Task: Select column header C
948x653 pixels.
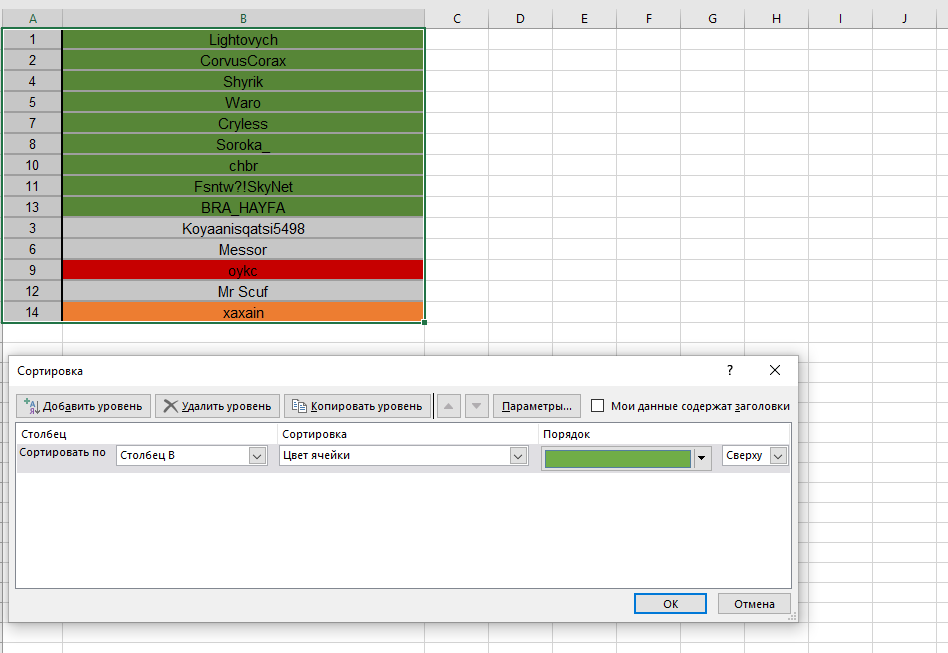Action: 456,19
